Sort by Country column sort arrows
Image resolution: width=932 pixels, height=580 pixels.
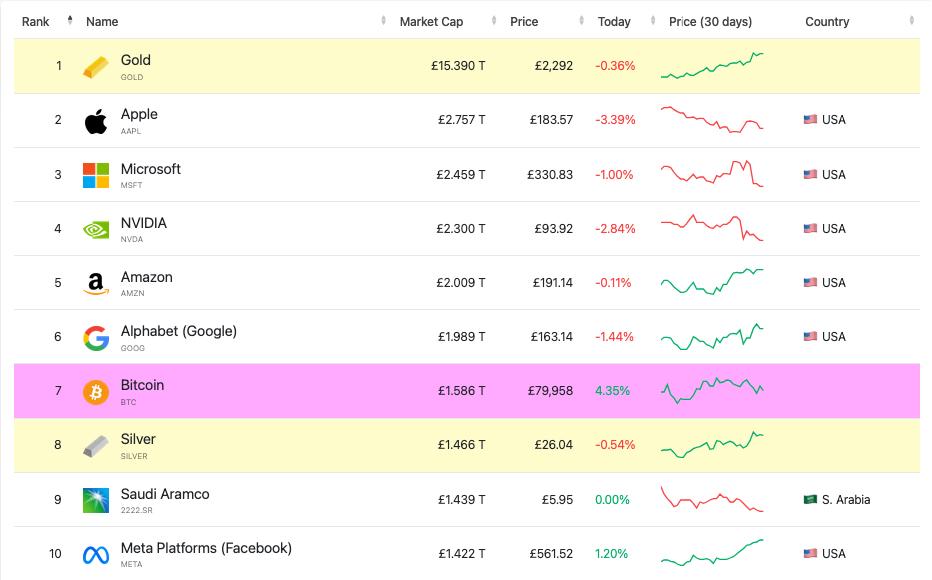(x=912, y=21)
